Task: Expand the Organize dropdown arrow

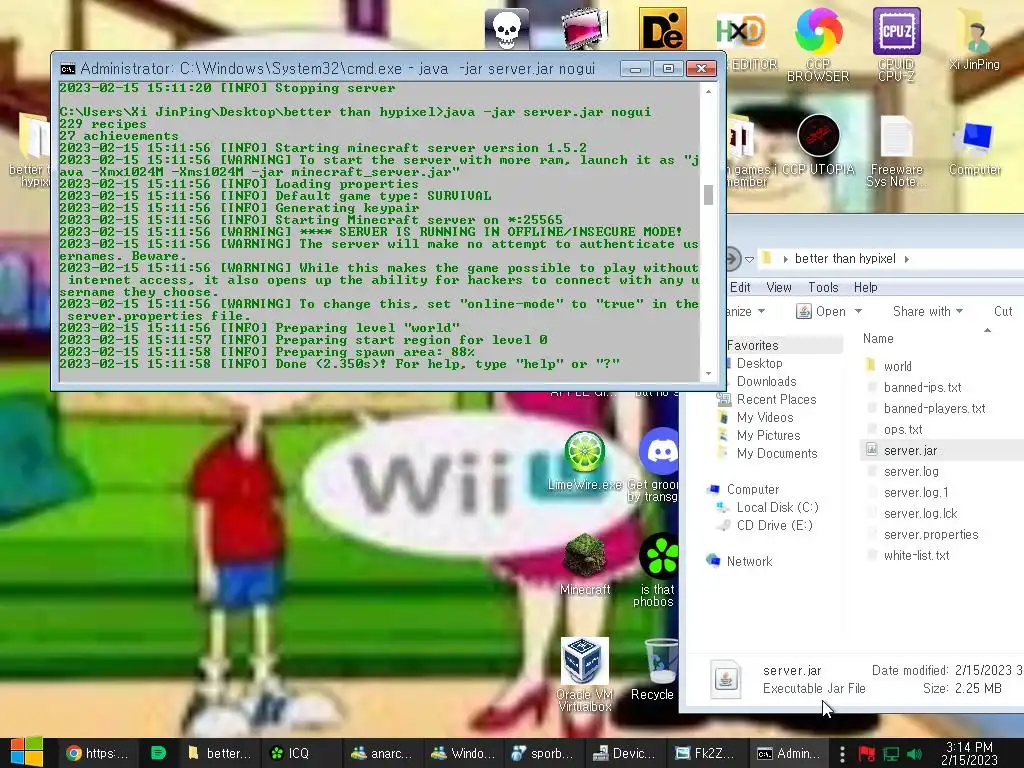Action: 761,312
